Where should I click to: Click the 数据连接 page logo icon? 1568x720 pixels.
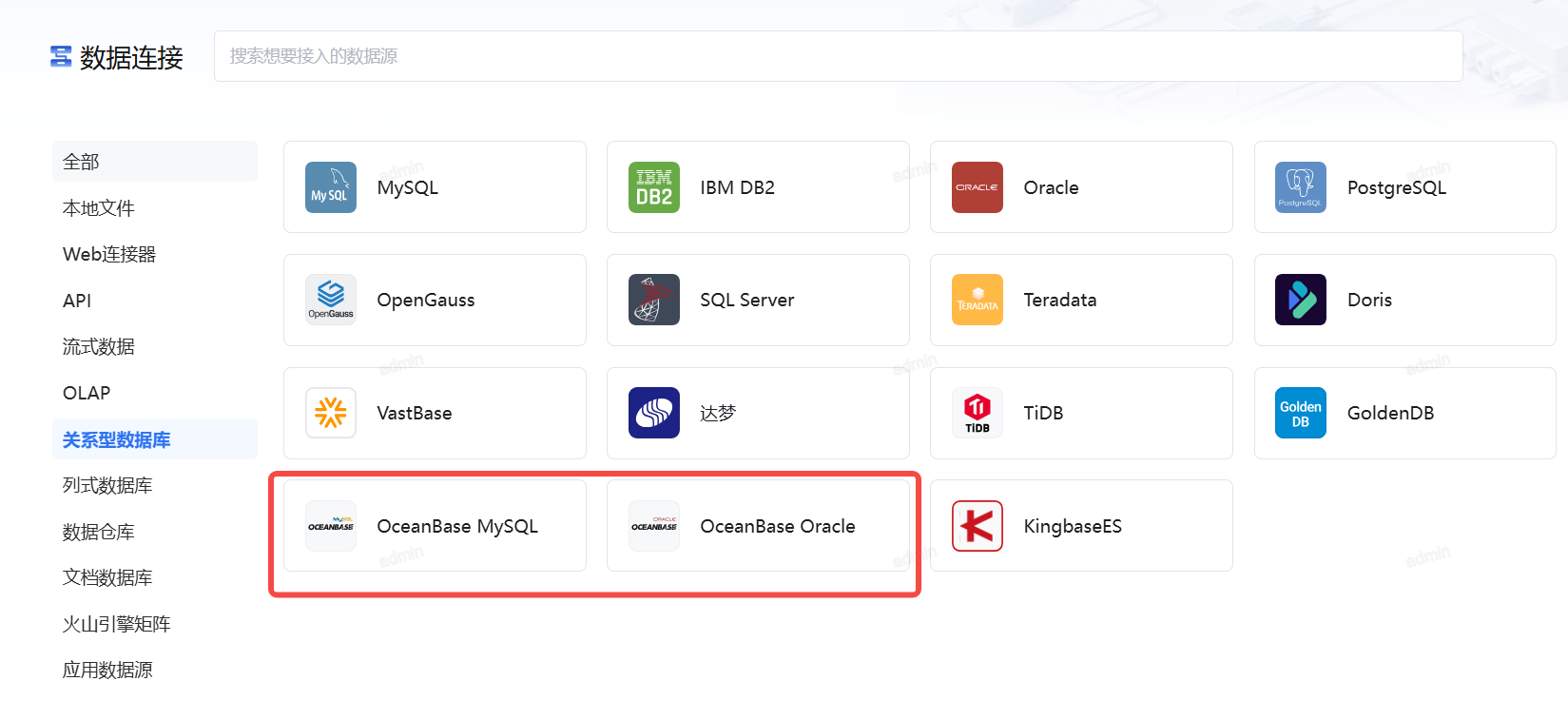[61, 57]
